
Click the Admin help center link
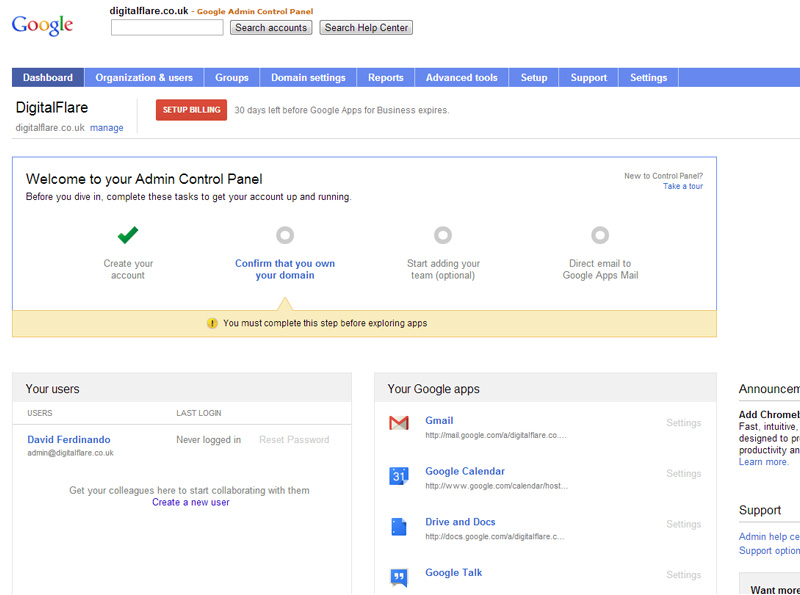pyautogui.click(x=769, y=536)
